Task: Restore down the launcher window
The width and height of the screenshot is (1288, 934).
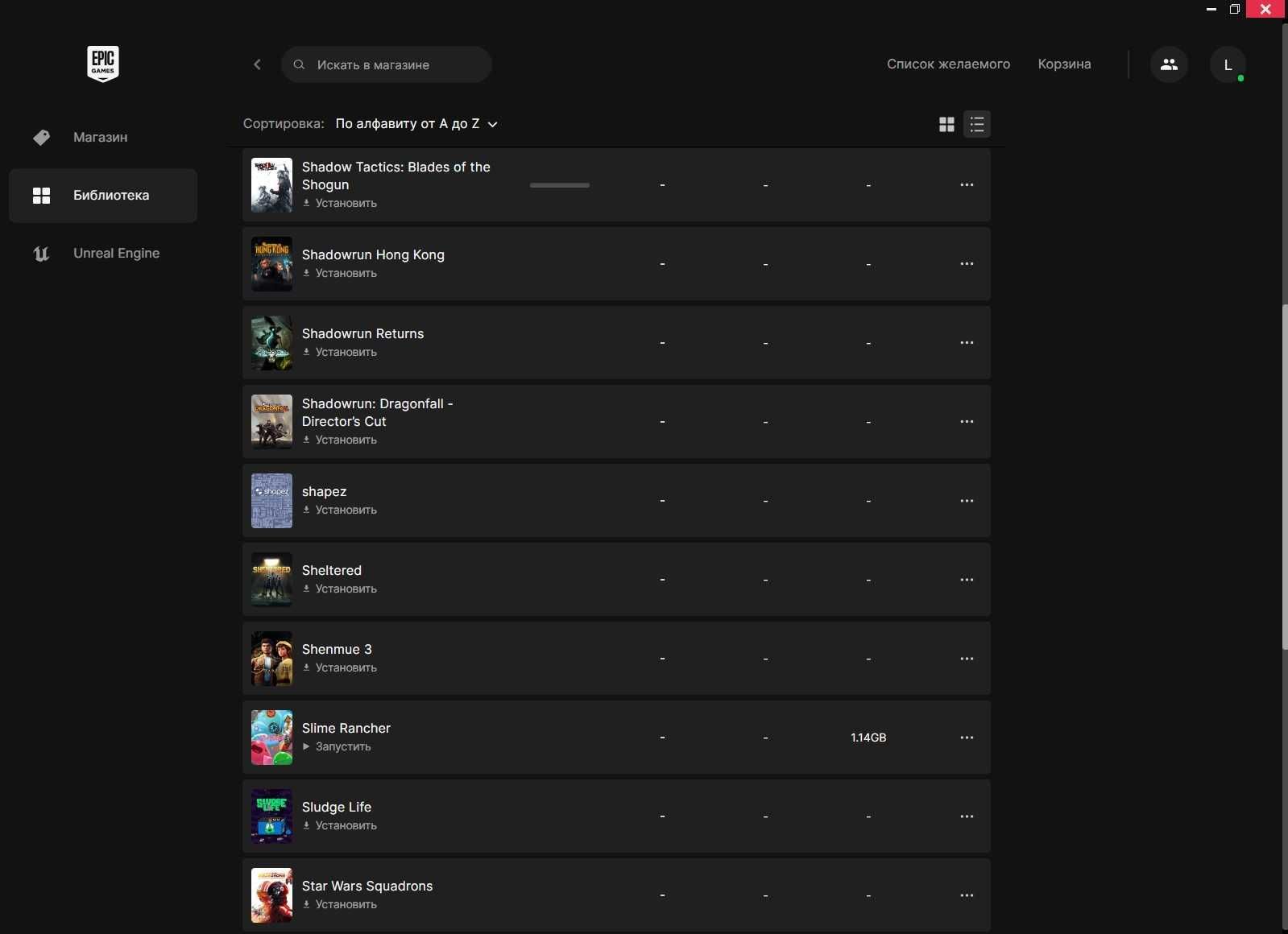Action: click(1234, 9)
